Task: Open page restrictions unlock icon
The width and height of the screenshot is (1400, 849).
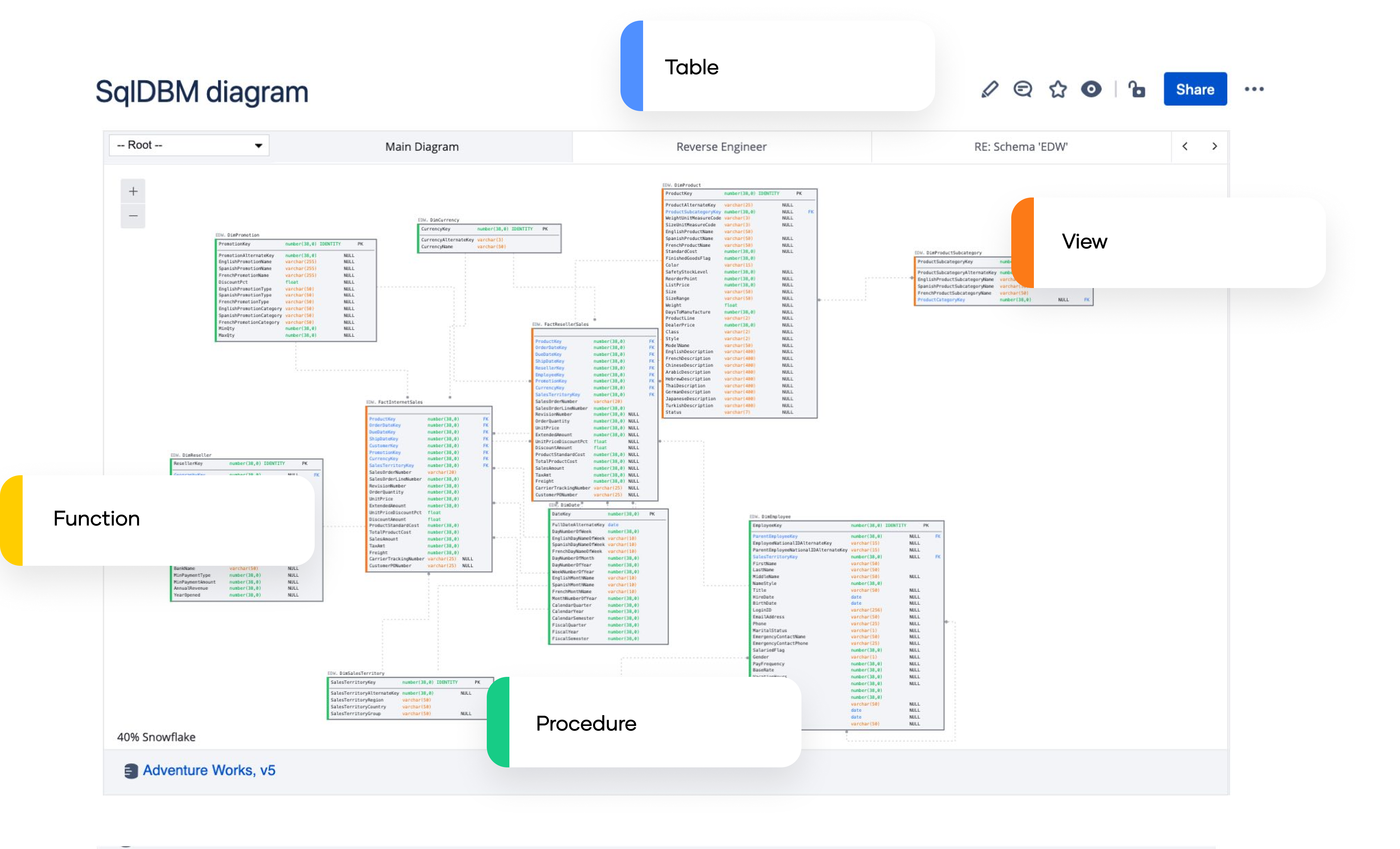Action: click(1136, 89)
